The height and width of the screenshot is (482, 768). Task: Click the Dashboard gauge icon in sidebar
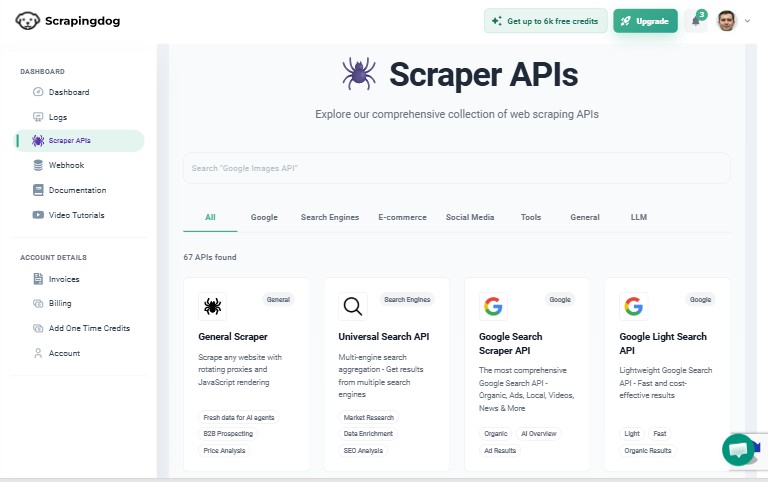pos(38,92)
